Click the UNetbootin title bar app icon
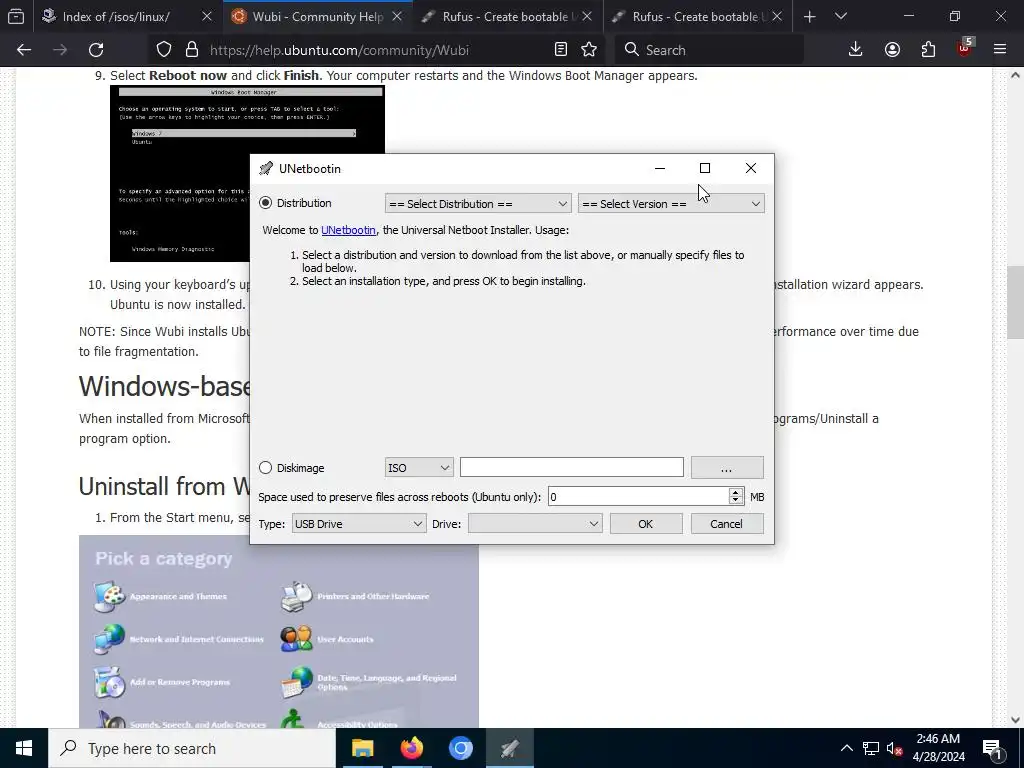 point(266,168)
